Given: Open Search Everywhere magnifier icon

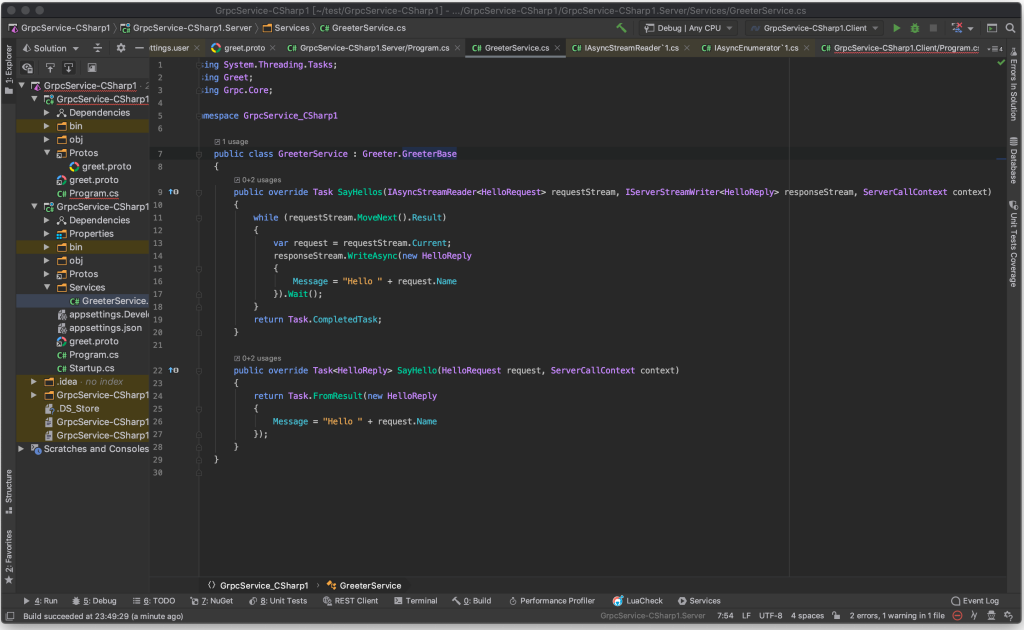Looking at the screenshot, I should pyautogui.click(x=1010, y=28).
